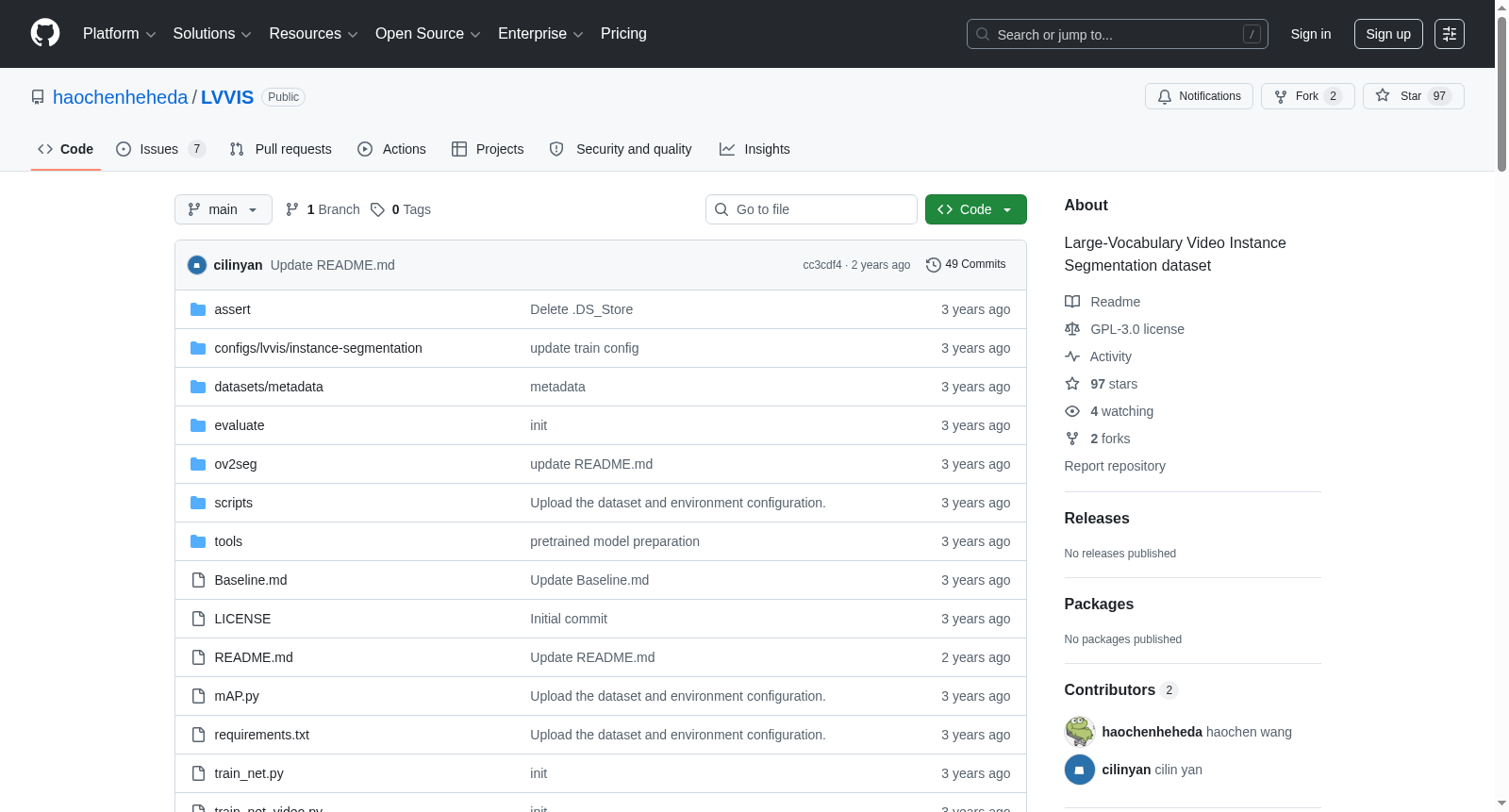This screenshot has width=1509, height=812.
Task: Click the file icon for mAP.py
Action: click(x=198, y=696)
